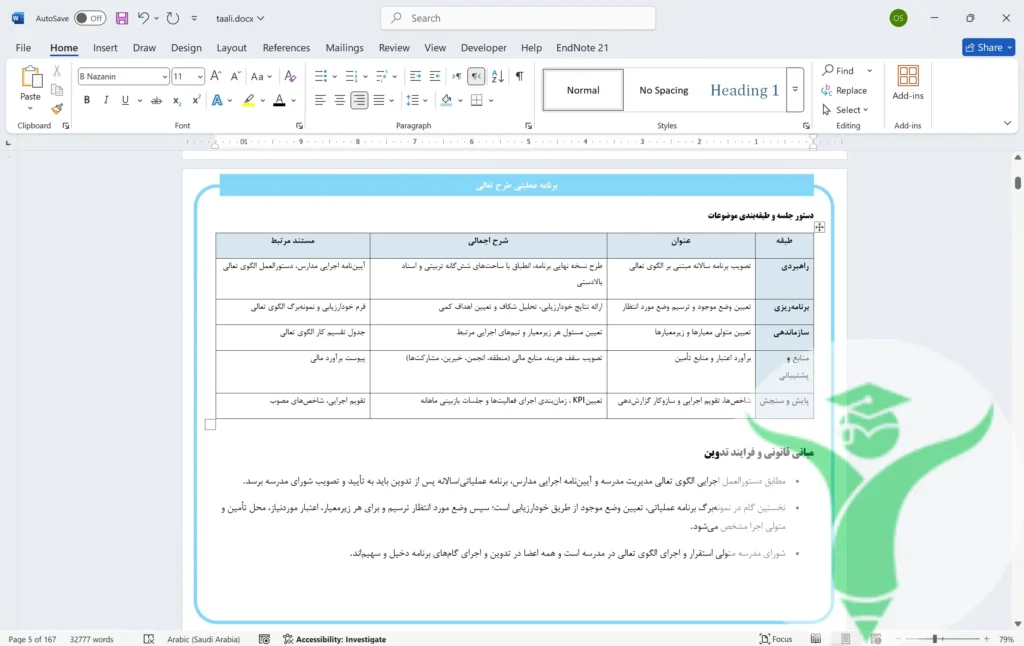Image resolution: width=1024 pixels, height=646 pixels.
Task: Open numbering list dropdown arrow
Action: (364, 77)
